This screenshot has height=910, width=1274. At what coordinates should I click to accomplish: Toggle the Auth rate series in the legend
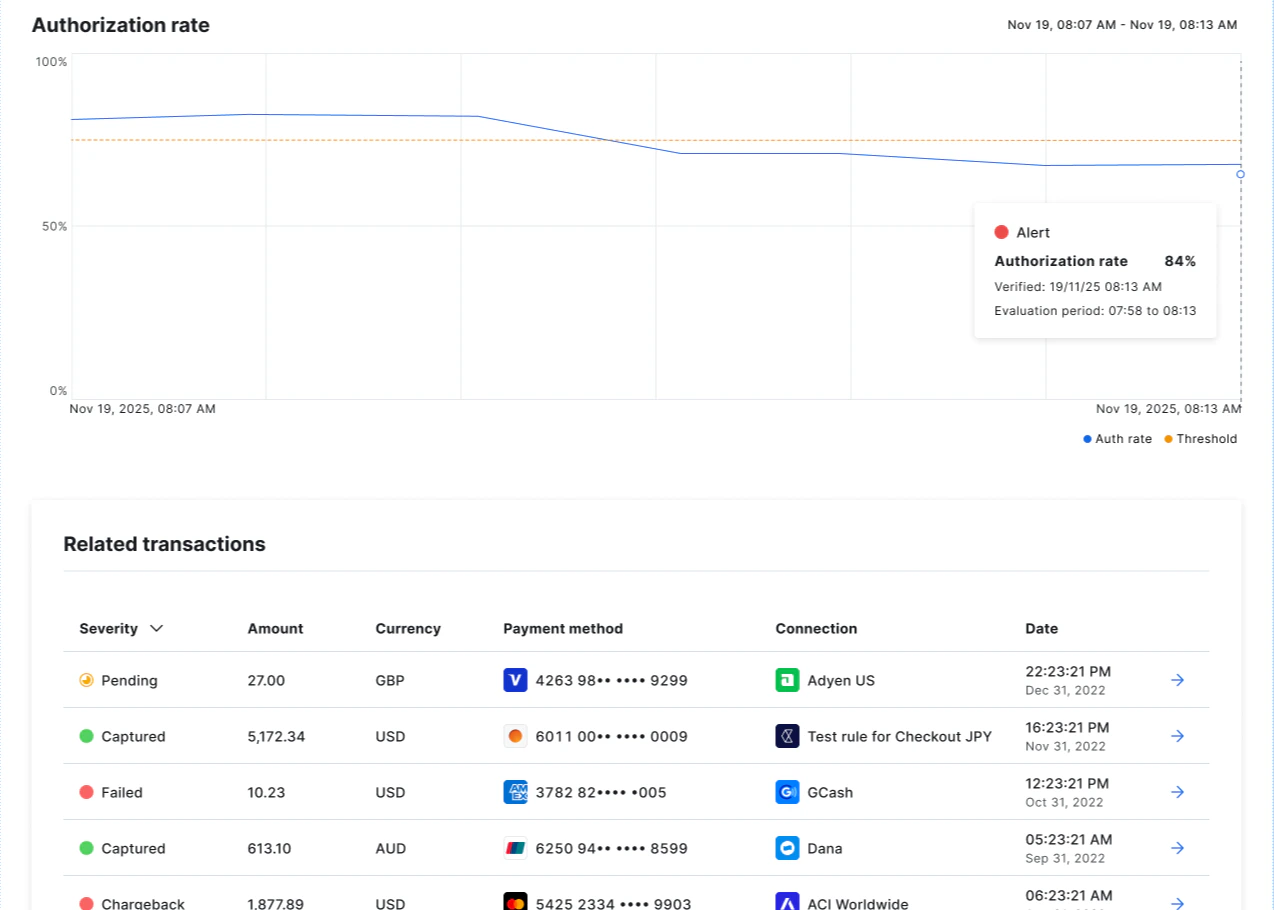1117,438
